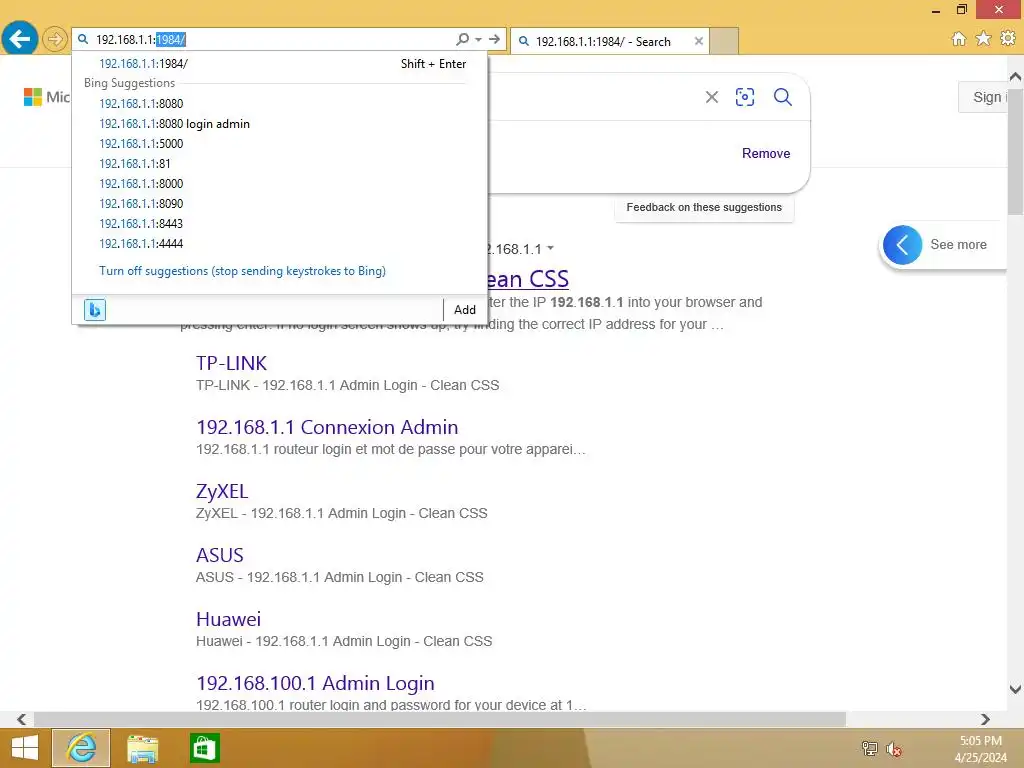Click horizontal scrollbar left arrow
This screenshot has width=1024, height=768.
pos(22,719)
